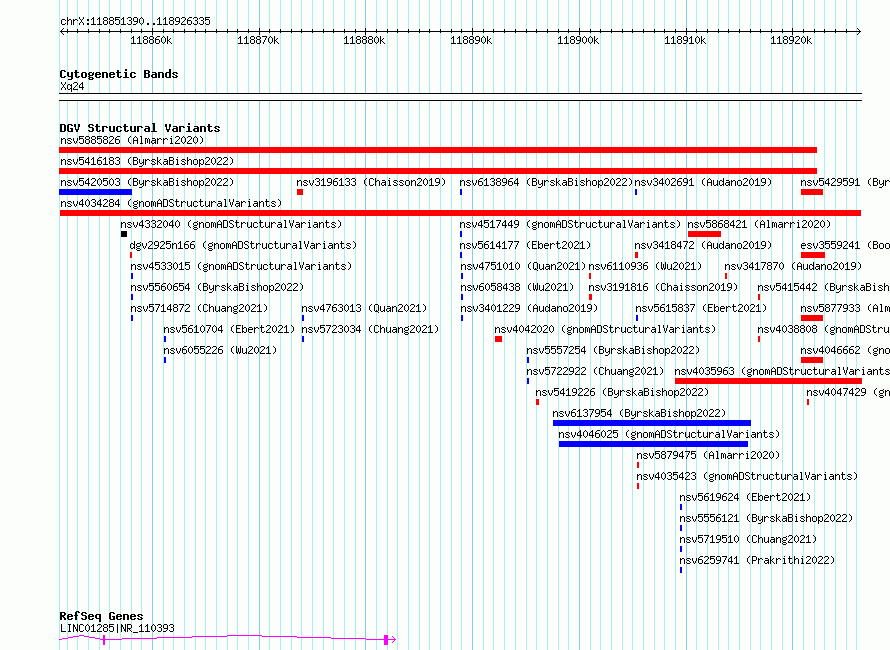The height and width of the screenshot is (650, 890).
Task: Open nsv6055226 (Wu2021) variant label
Action: pyautogui.click(x=220, y=350)
